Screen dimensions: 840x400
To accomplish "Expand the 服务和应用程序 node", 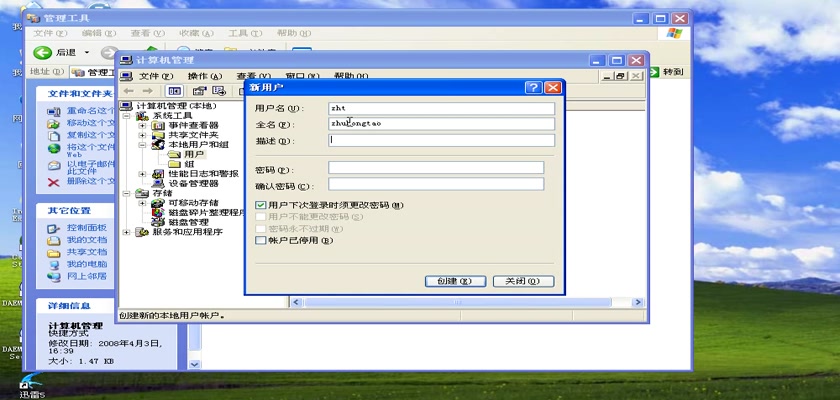I will click(126, 232).
